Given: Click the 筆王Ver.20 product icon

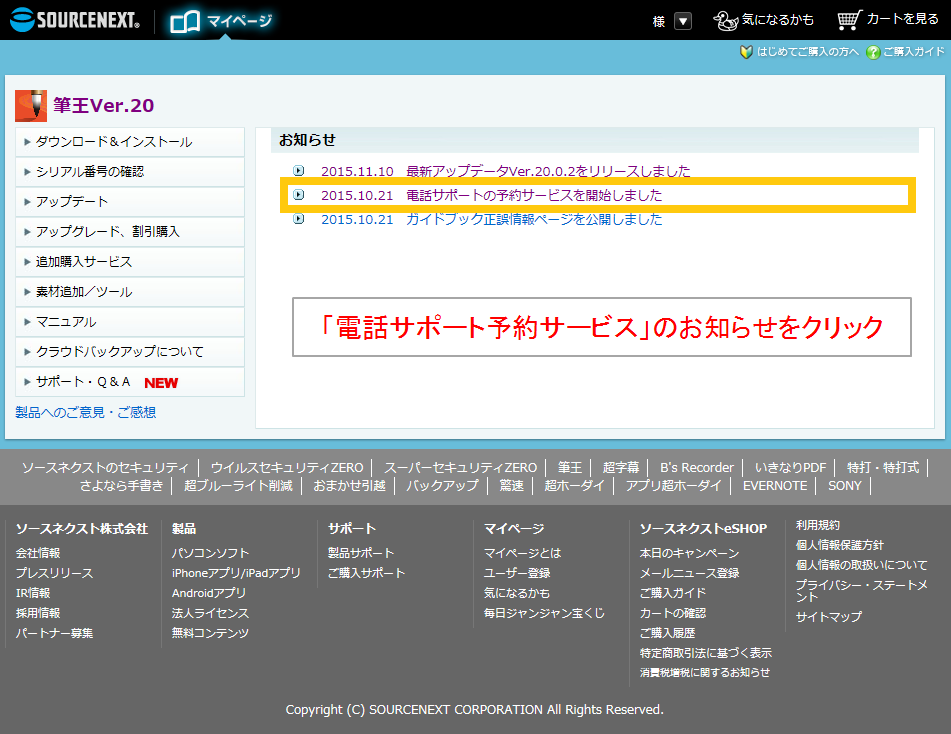Looking at the screenshot, I should [x=31, y=105].
